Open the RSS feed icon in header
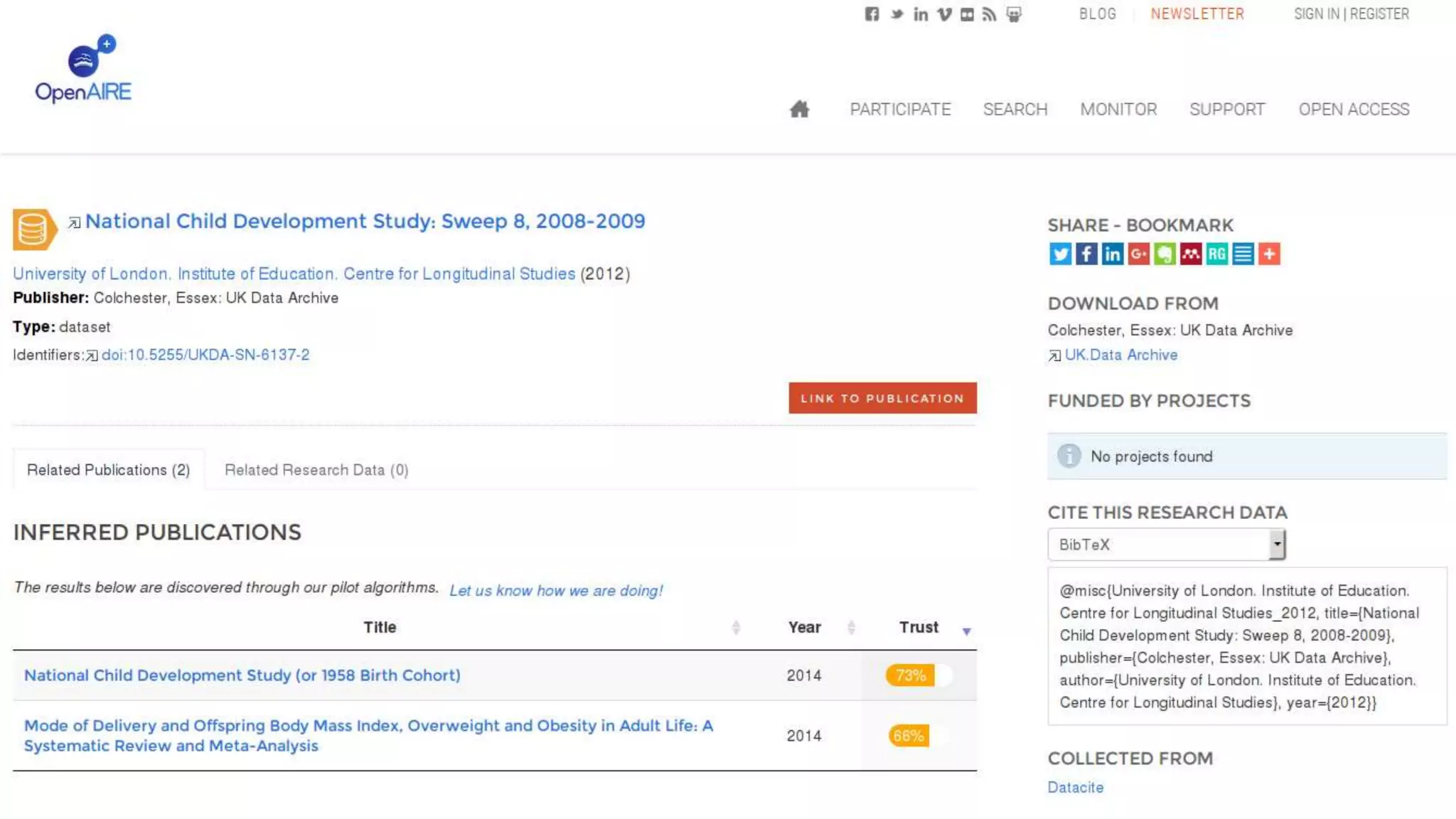This screenshot has height=819, width=1456. pyautogui.click(x=990, y=14)
